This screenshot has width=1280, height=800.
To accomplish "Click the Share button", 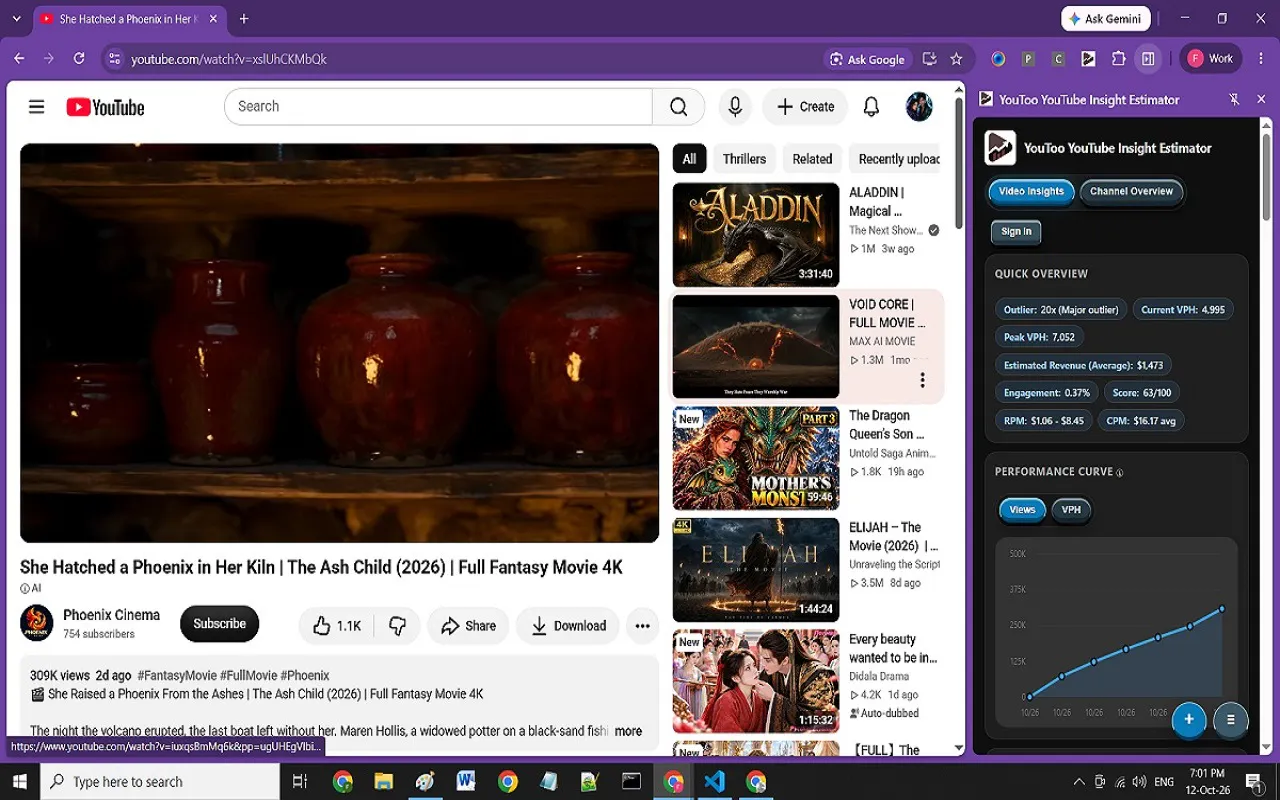I will pos(468,626).
